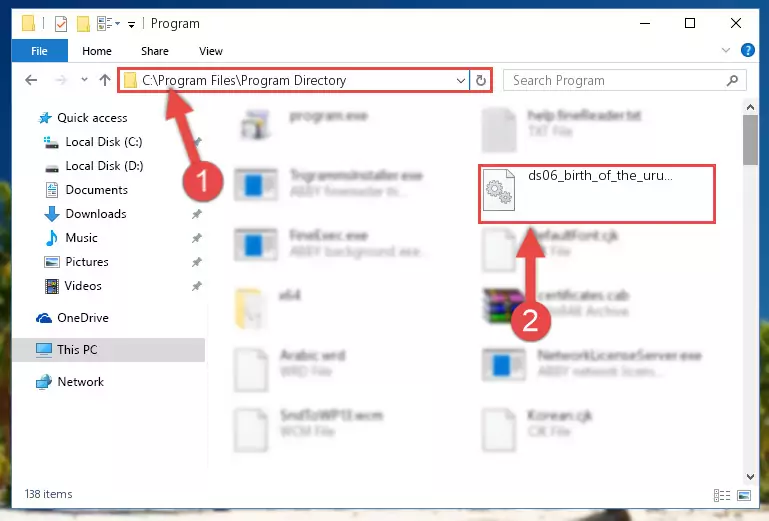This screenshot has width=769, height=521.
Task: Select Network in navigation pane
Action: coord(80,382)
